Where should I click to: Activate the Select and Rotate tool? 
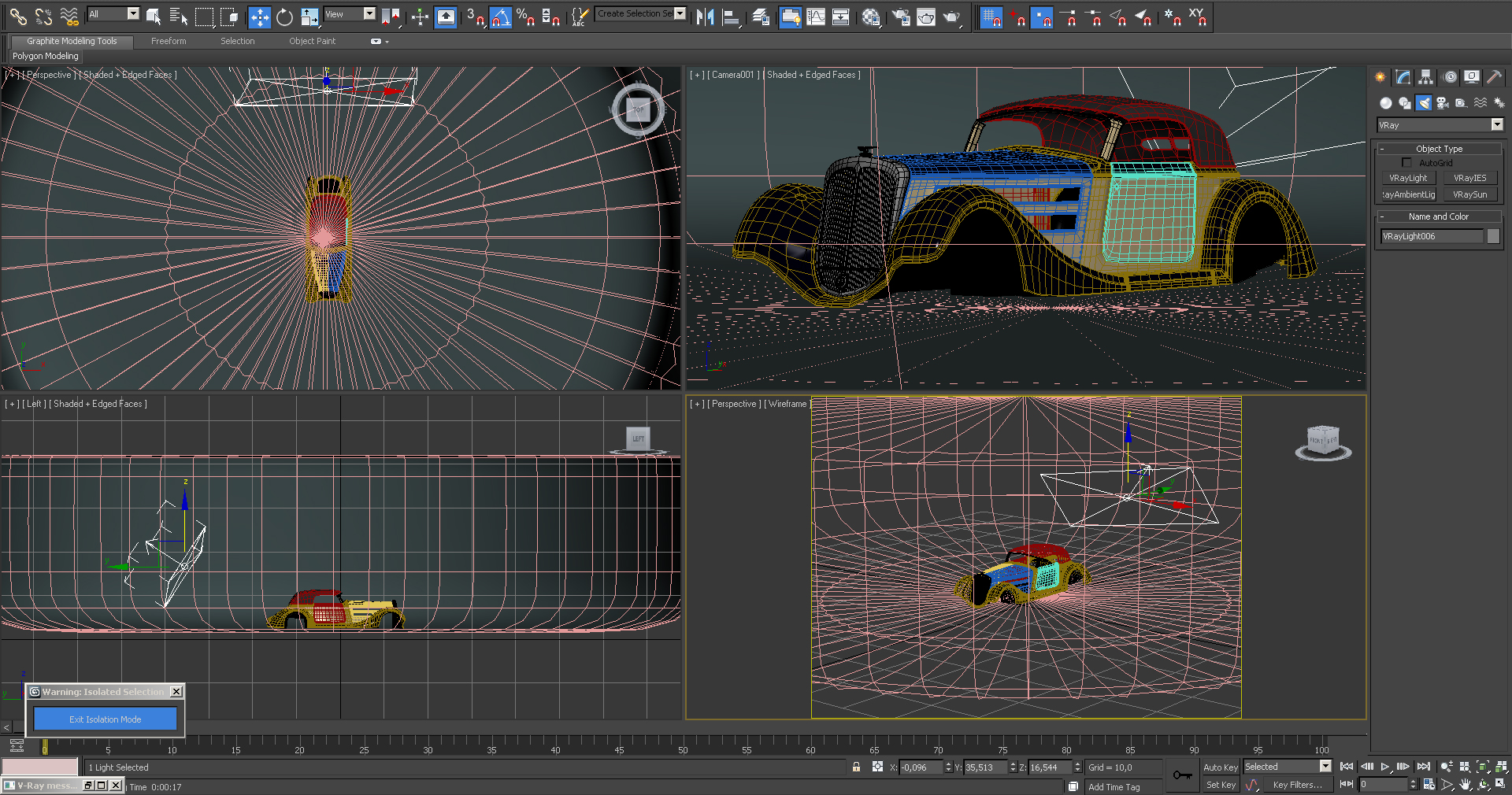point(284,17)
